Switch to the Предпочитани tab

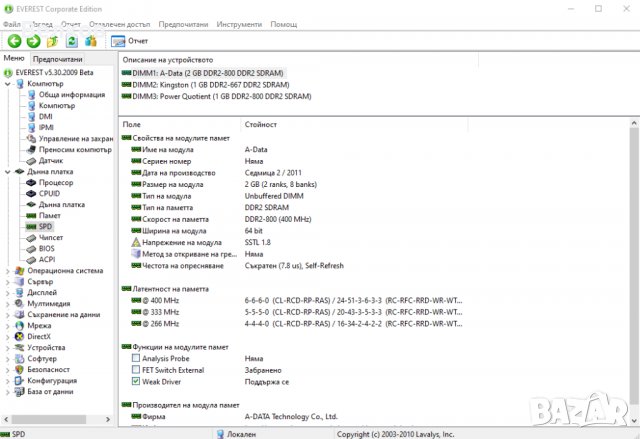pyautogui.click(x=57, y=60)
